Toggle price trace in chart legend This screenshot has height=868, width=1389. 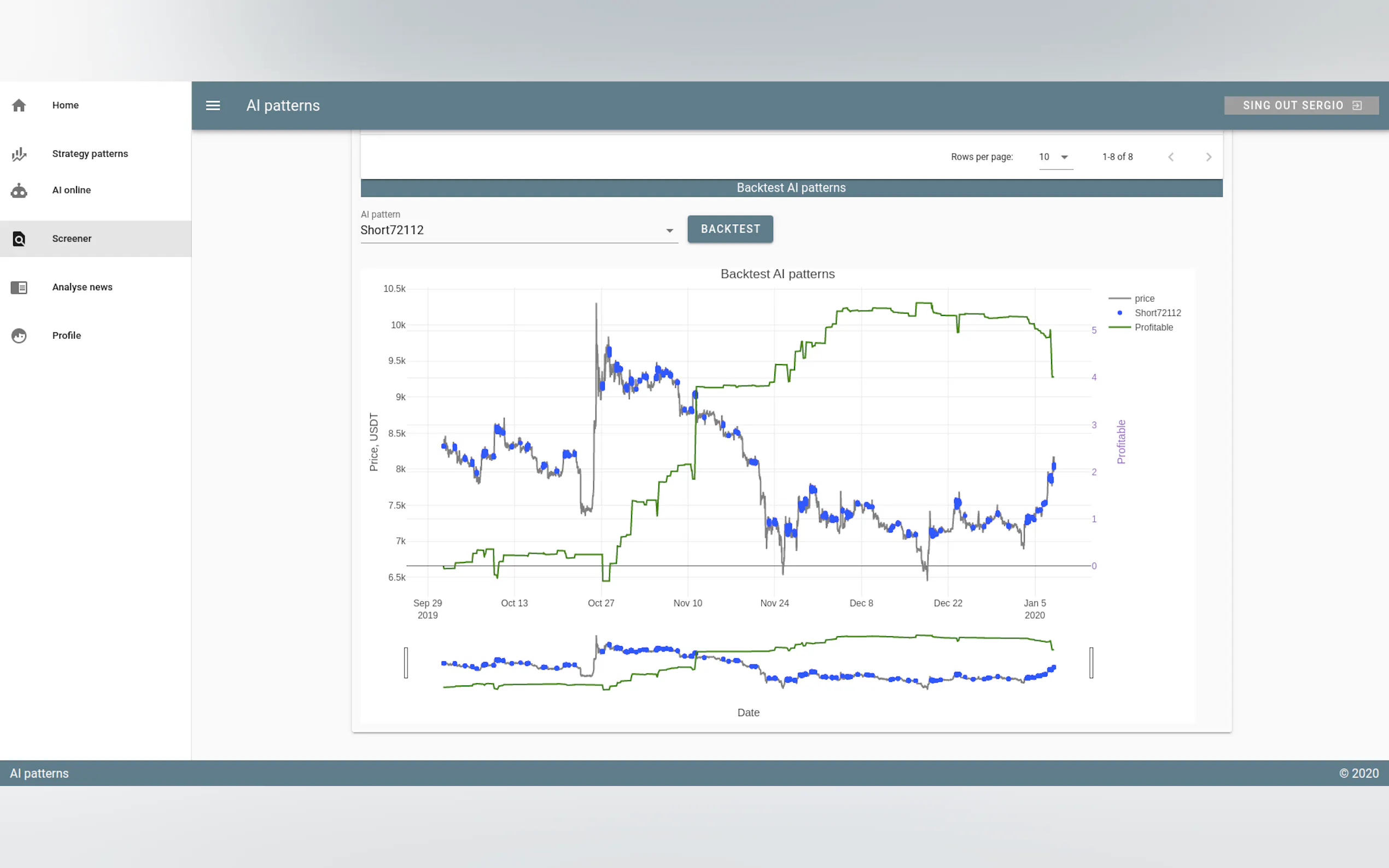tap(1143, 298)
